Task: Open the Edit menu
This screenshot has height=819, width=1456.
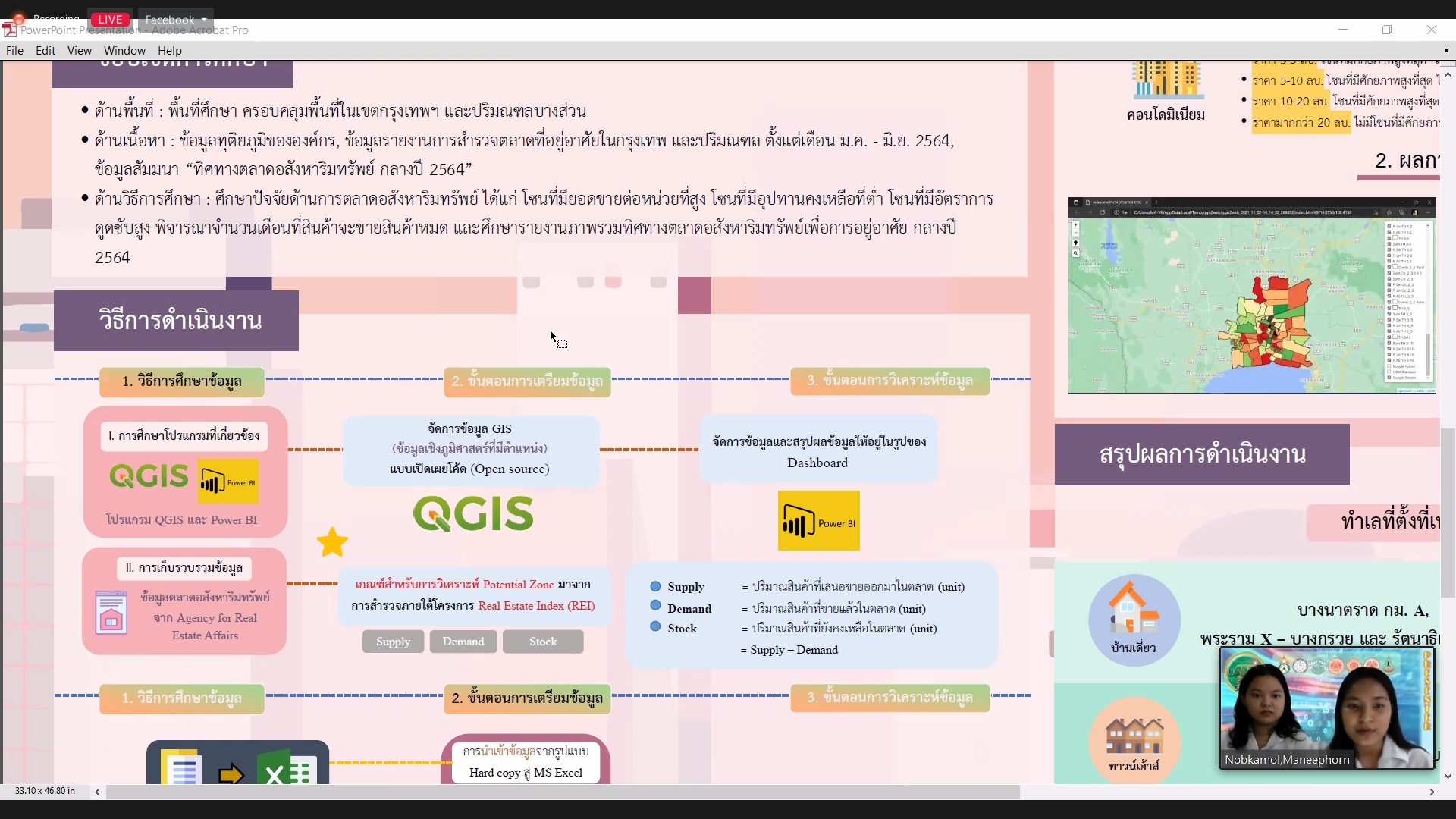Action: pos(45,51)
